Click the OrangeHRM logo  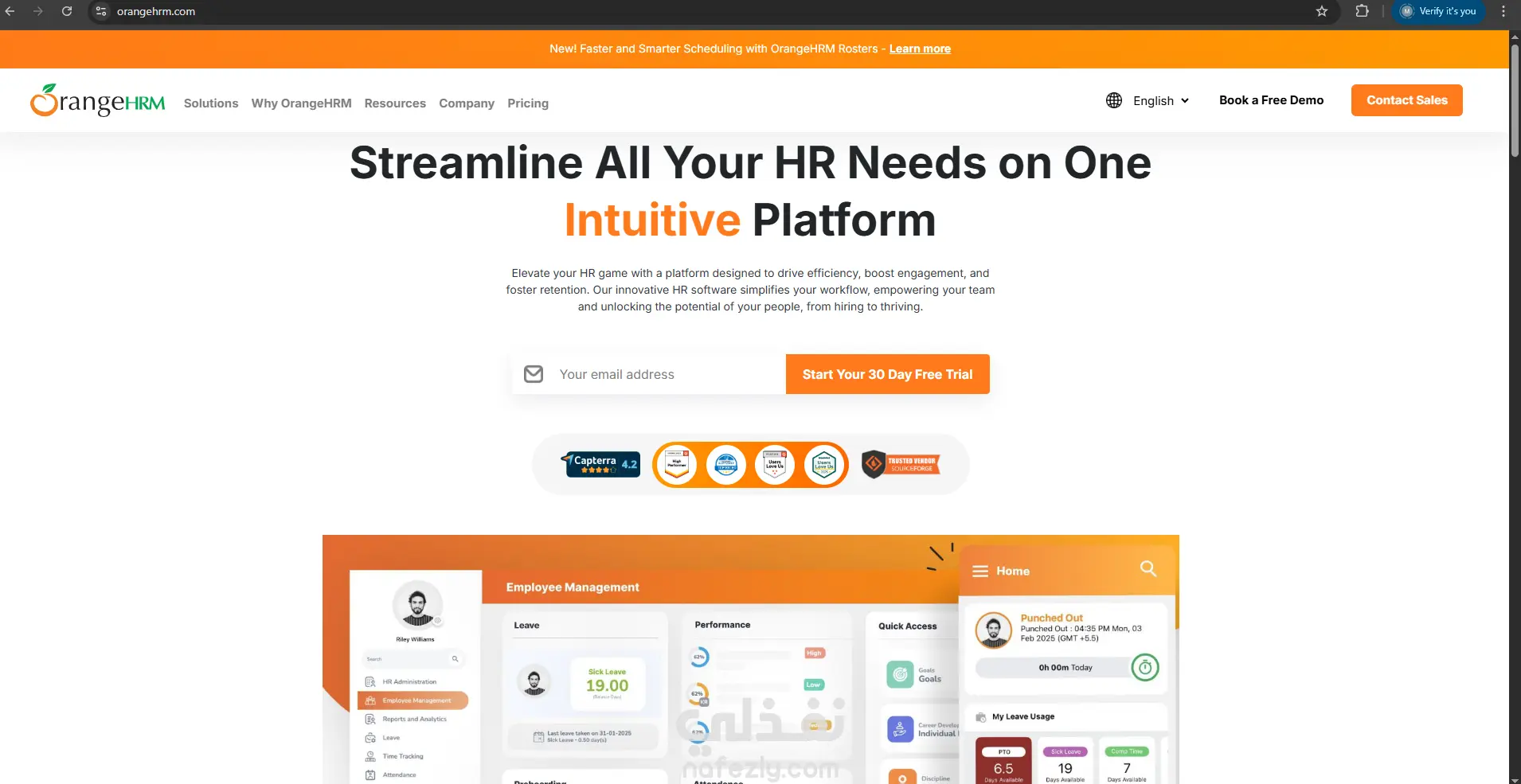tap(98, 100)
